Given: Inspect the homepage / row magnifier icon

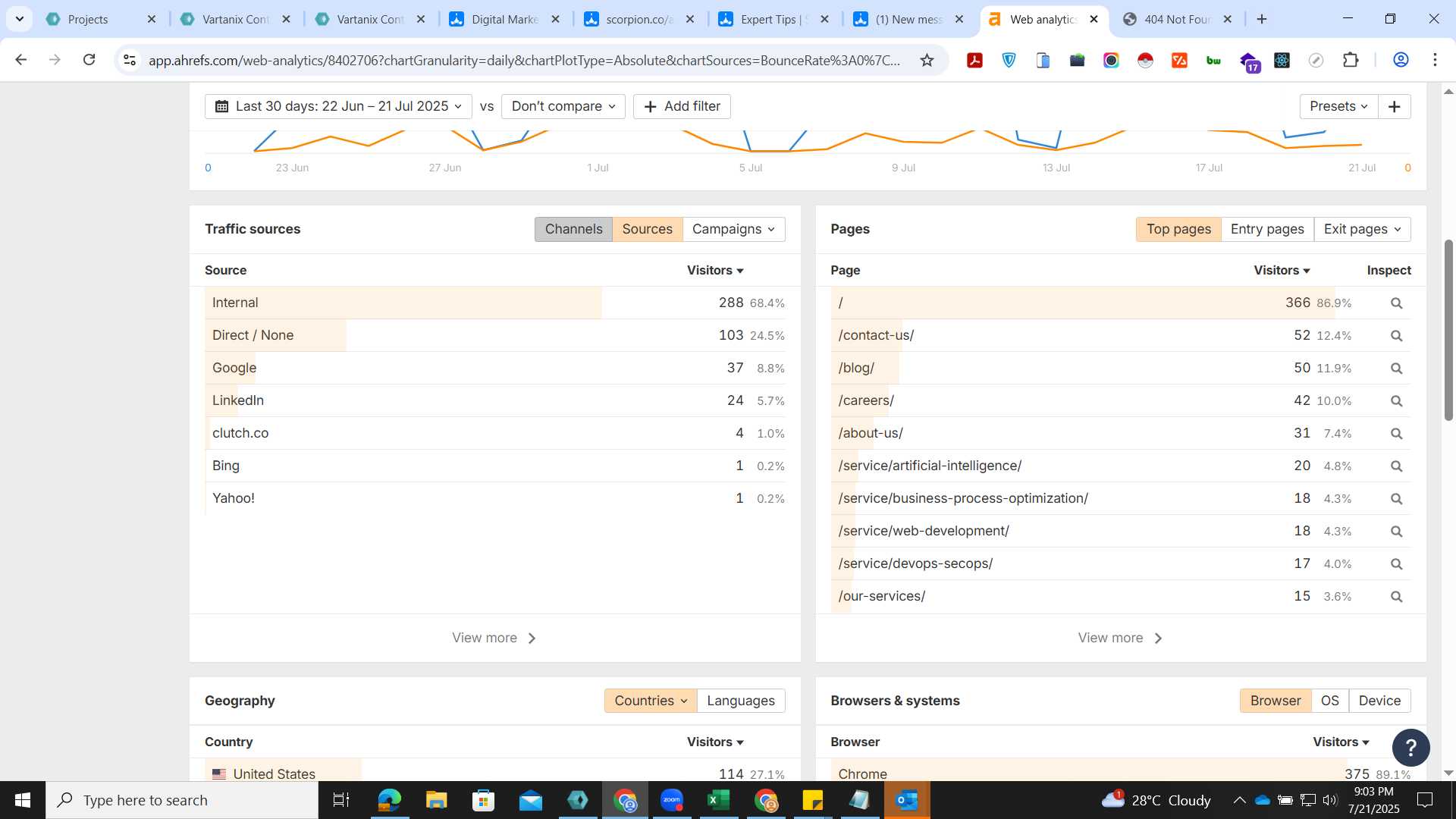Looking at the screenshot, I should tap(1396, 303).
